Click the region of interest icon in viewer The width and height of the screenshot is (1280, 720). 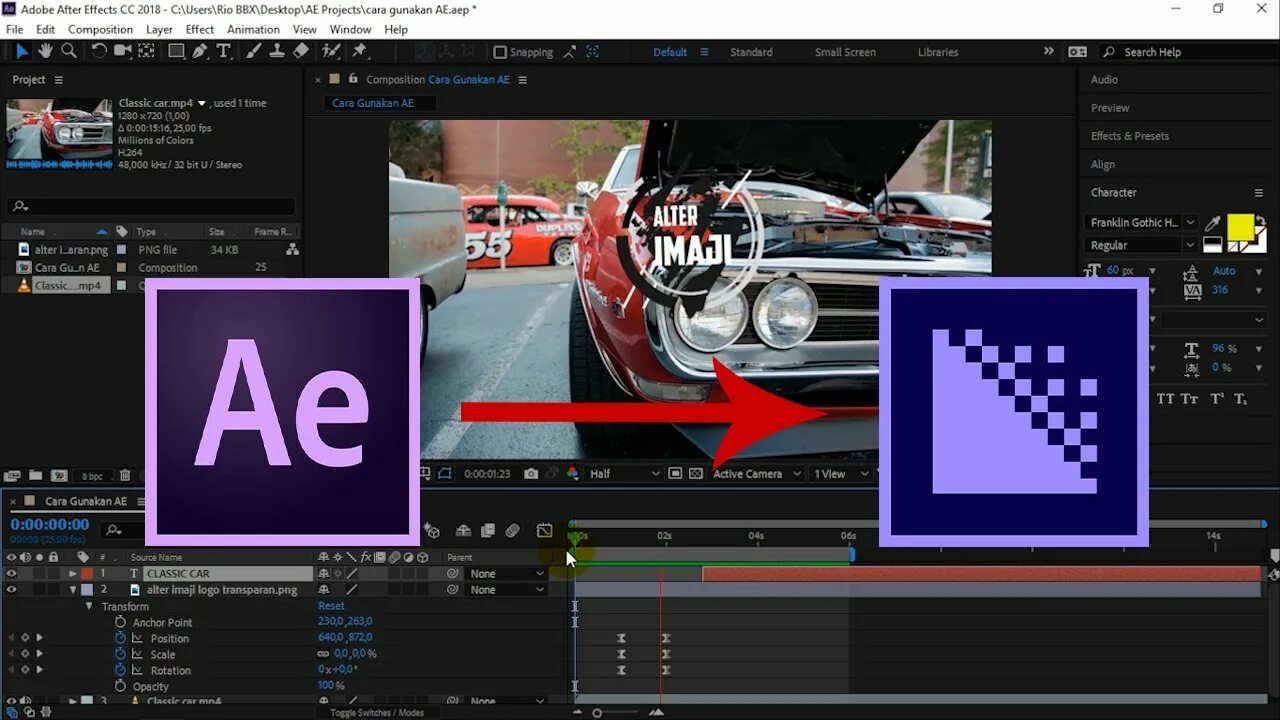[675, 474]
